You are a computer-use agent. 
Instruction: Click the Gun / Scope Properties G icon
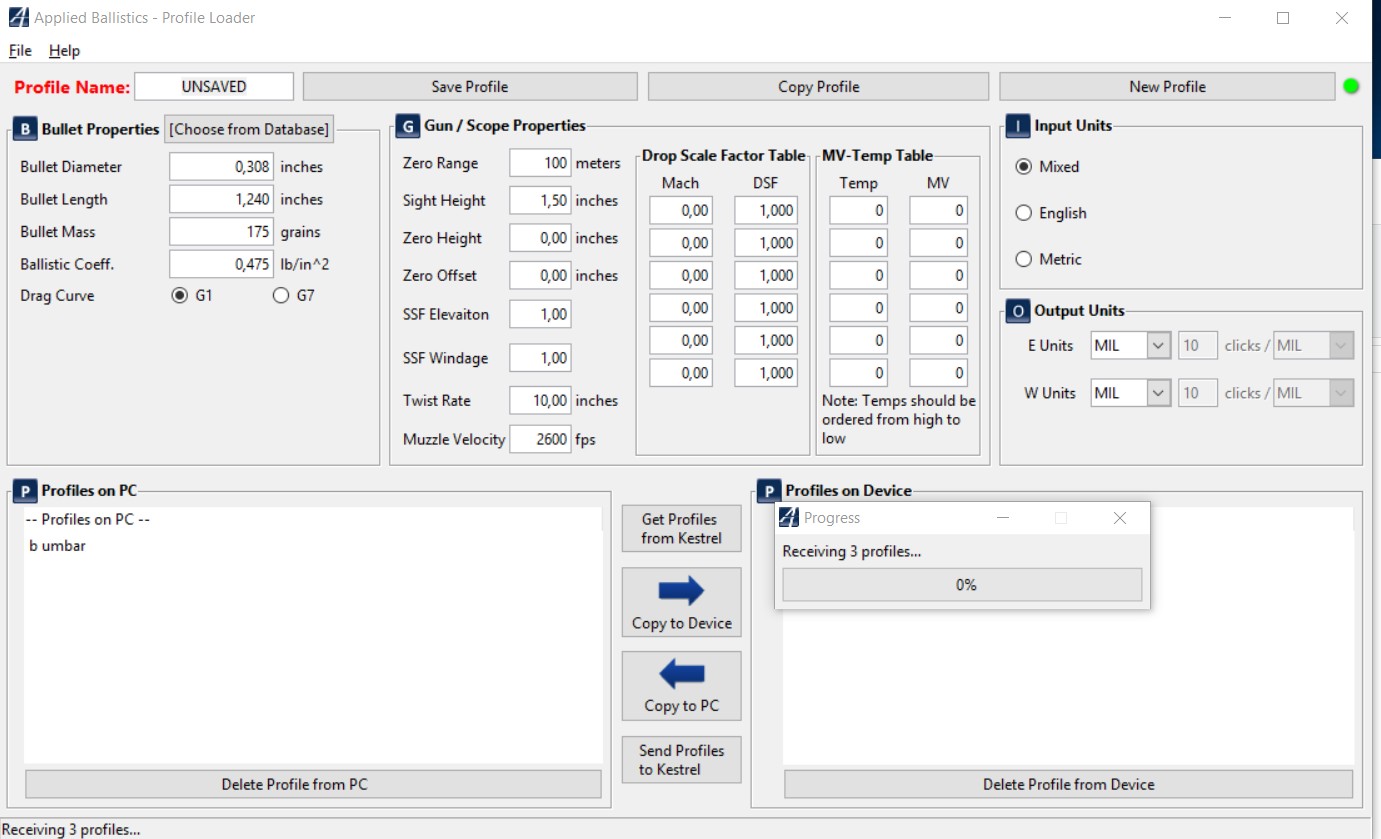pos(407,126)
